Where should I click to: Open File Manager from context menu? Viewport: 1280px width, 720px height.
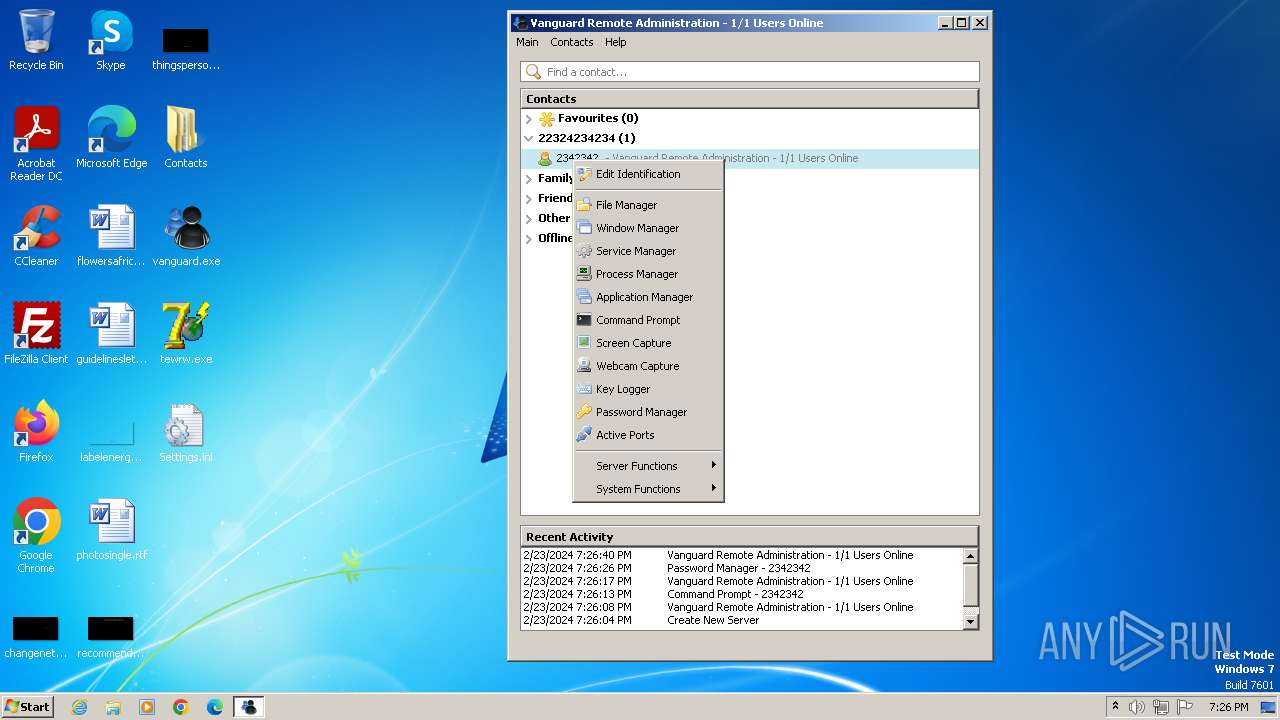pyautogui.click(x=648, y=205)
